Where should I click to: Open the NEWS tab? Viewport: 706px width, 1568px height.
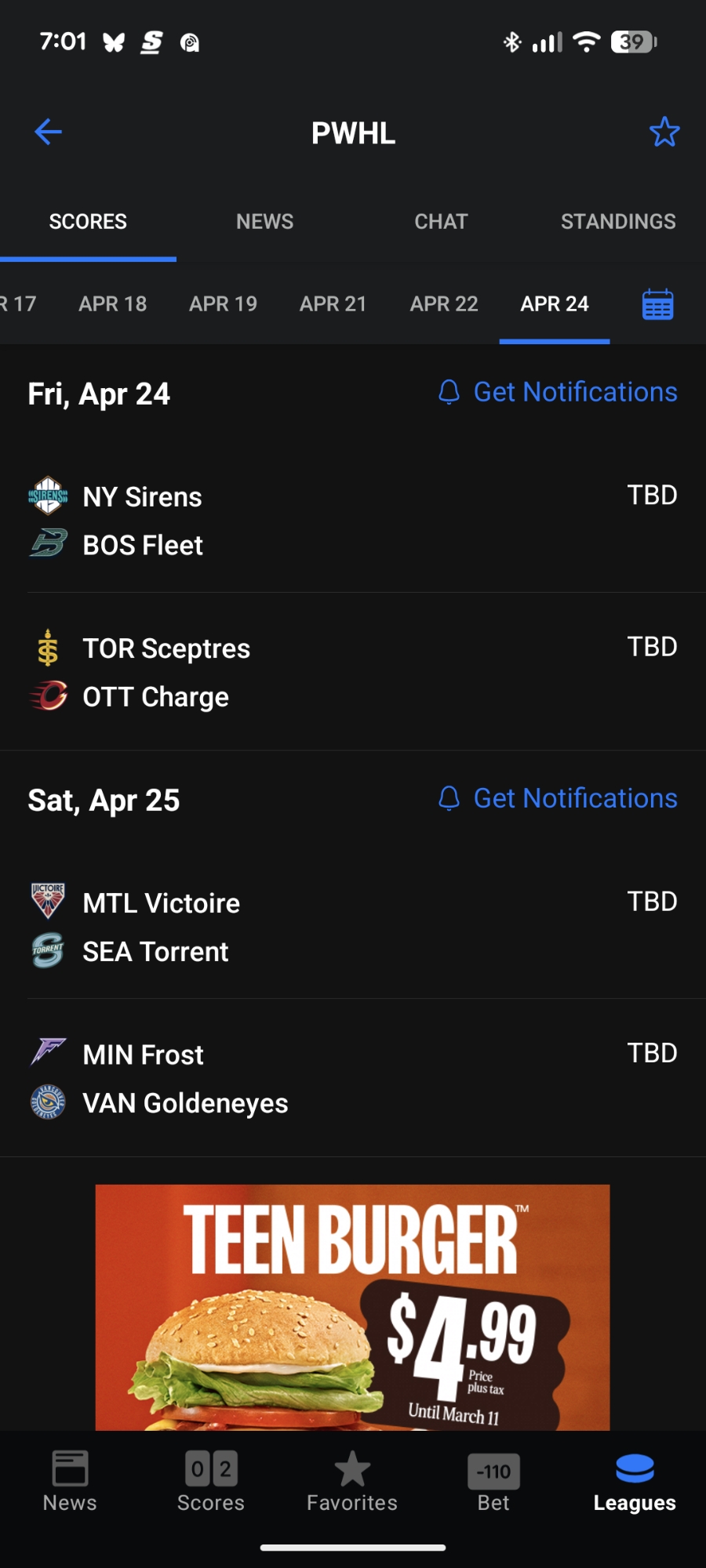(264, 222)
